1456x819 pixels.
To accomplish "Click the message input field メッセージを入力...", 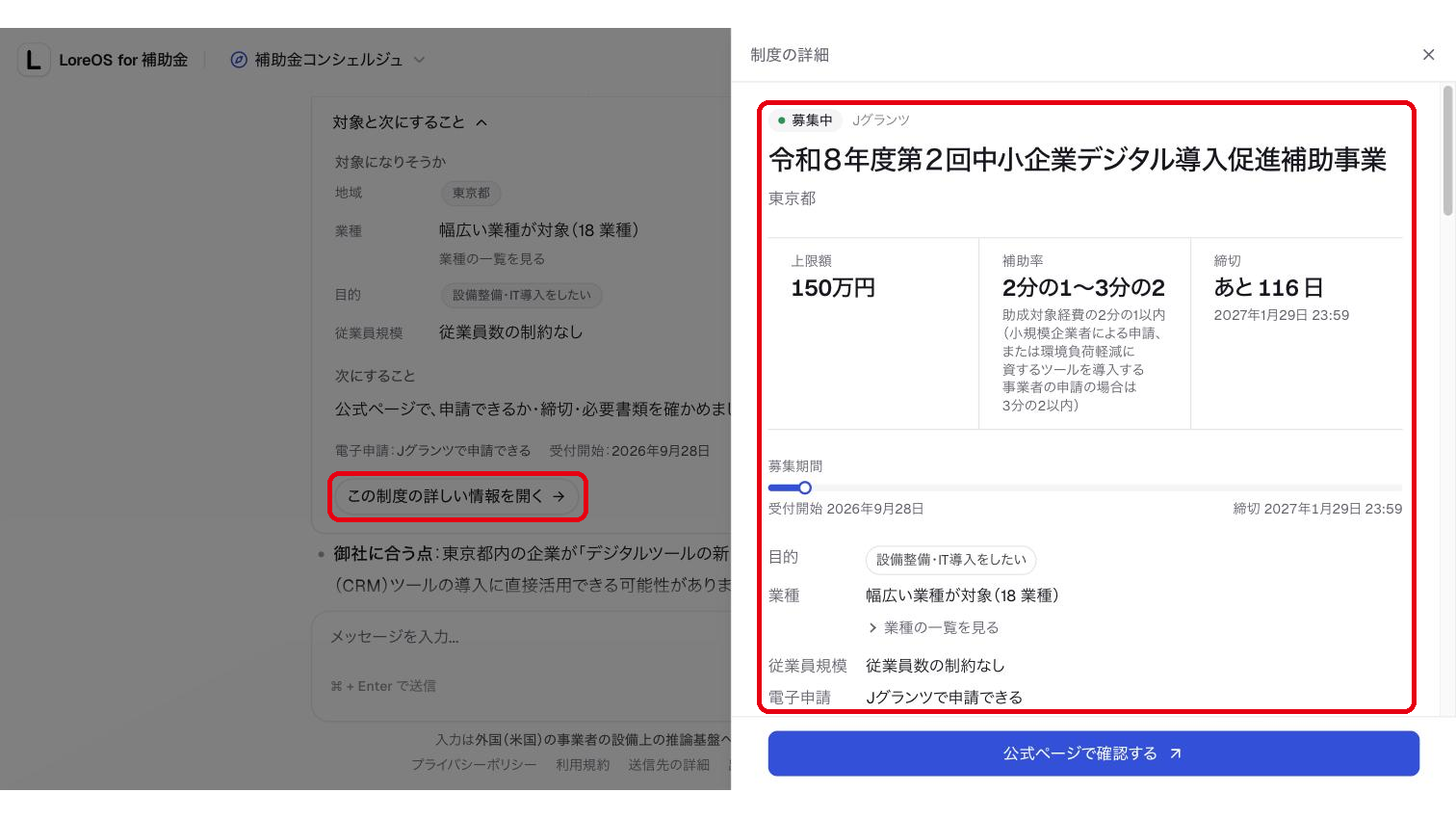I will (520, 637).
